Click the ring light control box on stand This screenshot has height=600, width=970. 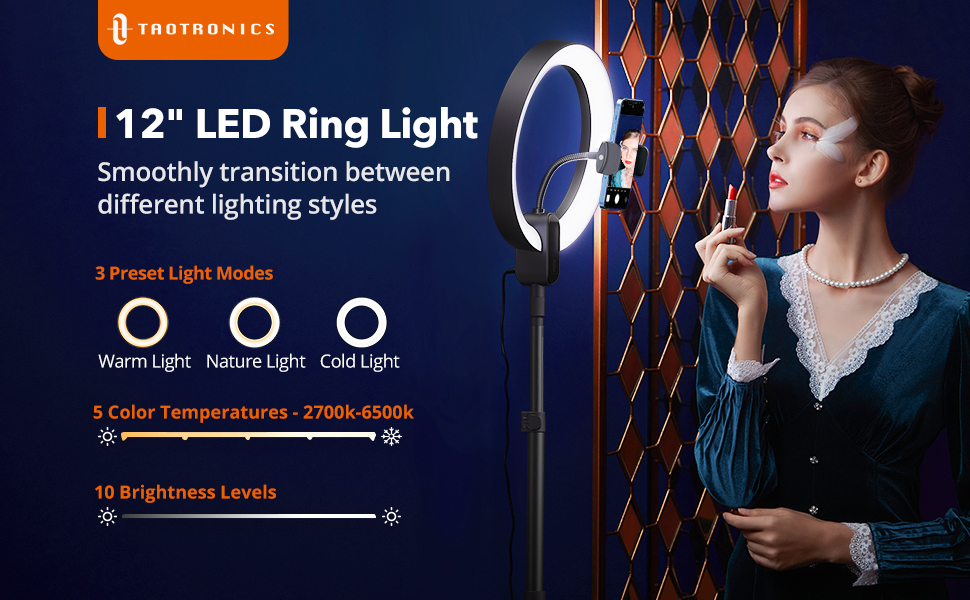tap(537, 247)
